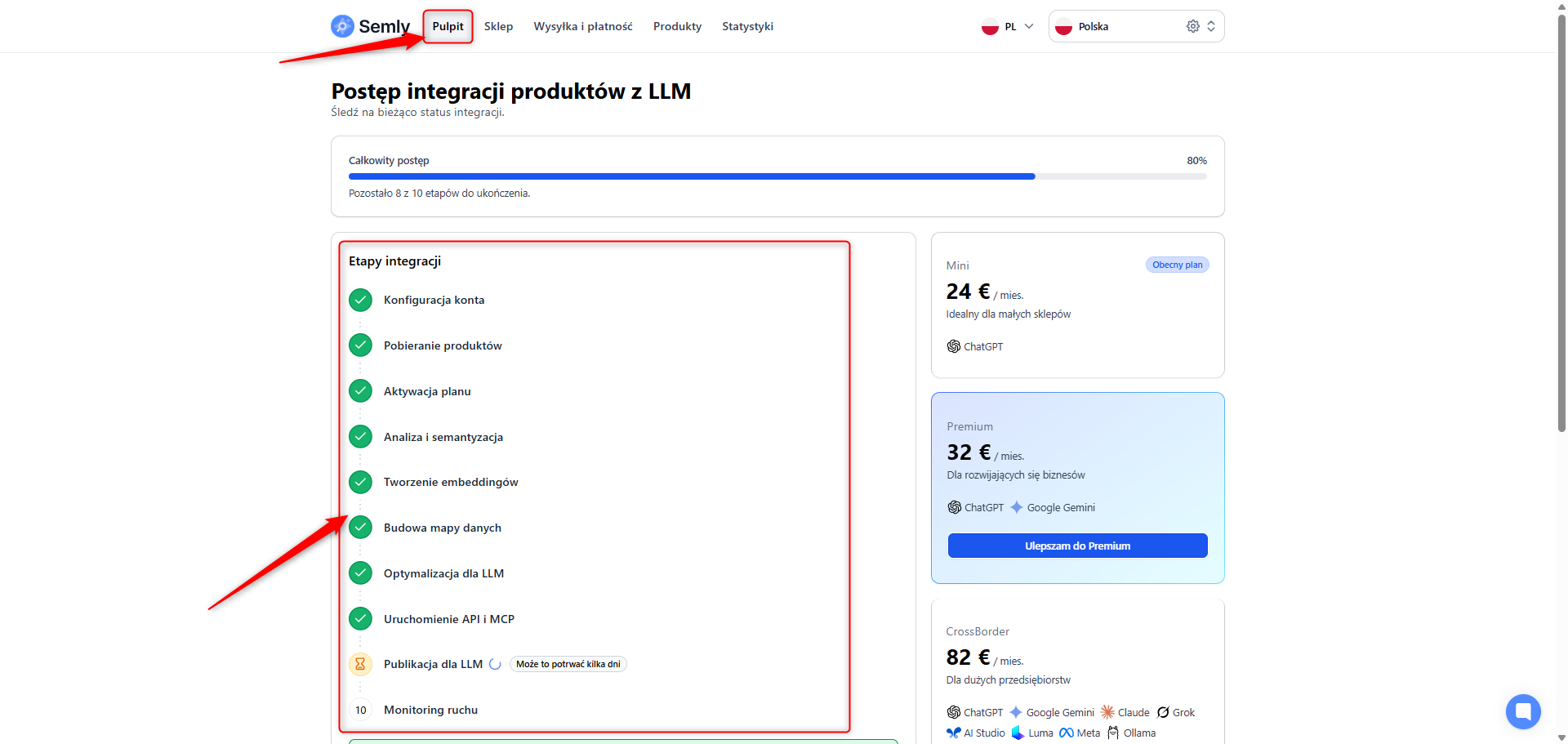Click the Obecny plan badge
The width and height of the screenshot is (1568, 744).
1177,265
